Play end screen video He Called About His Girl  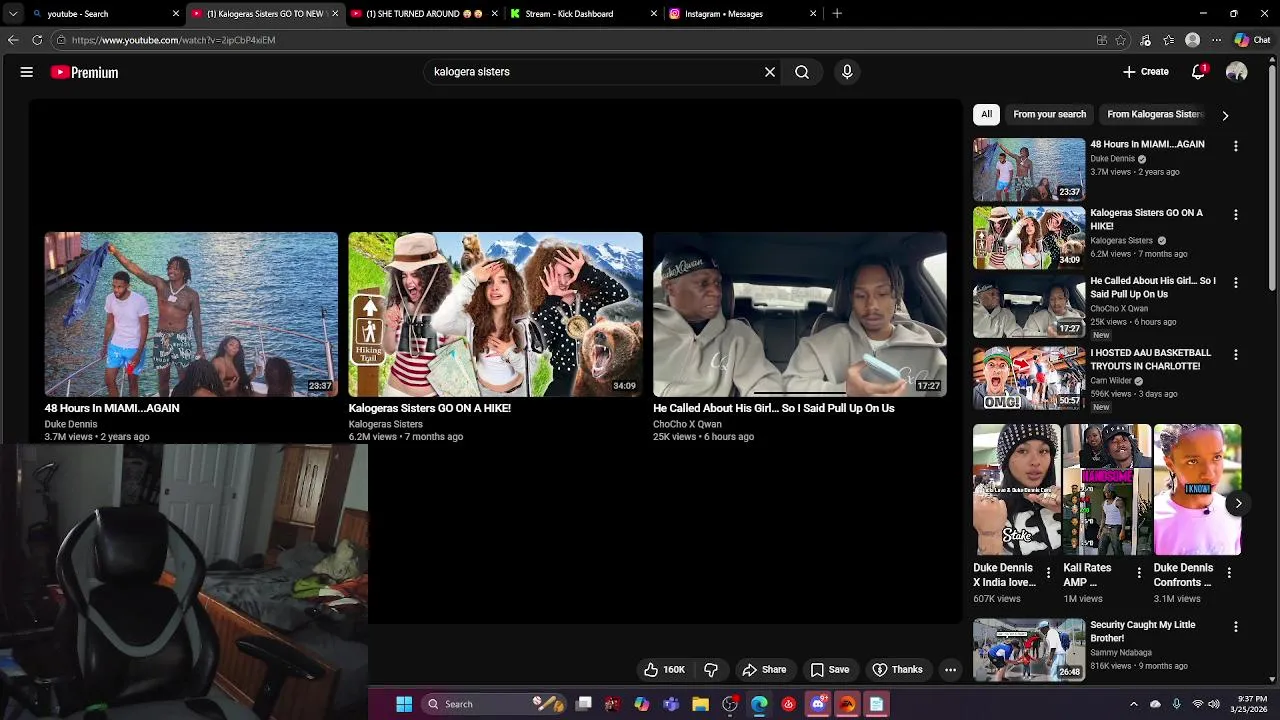pos(799,314)
